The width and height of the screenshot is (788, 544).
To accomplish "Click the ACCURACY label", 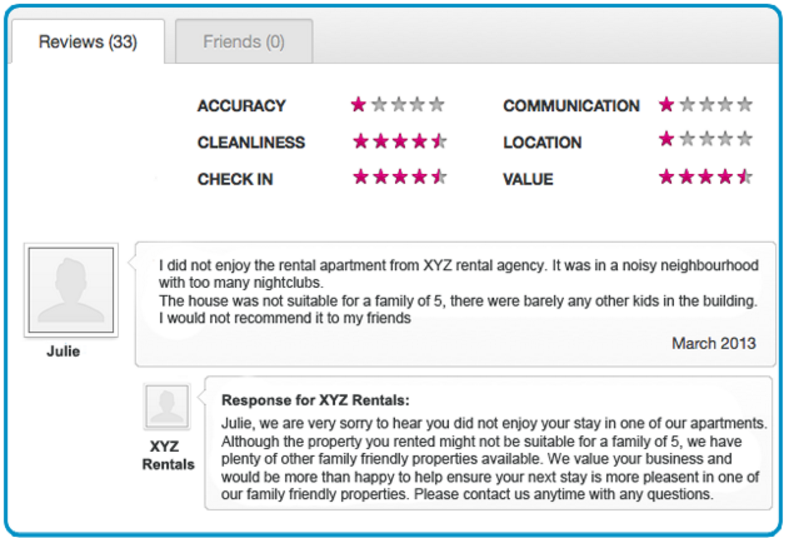I will pos(241,106).
